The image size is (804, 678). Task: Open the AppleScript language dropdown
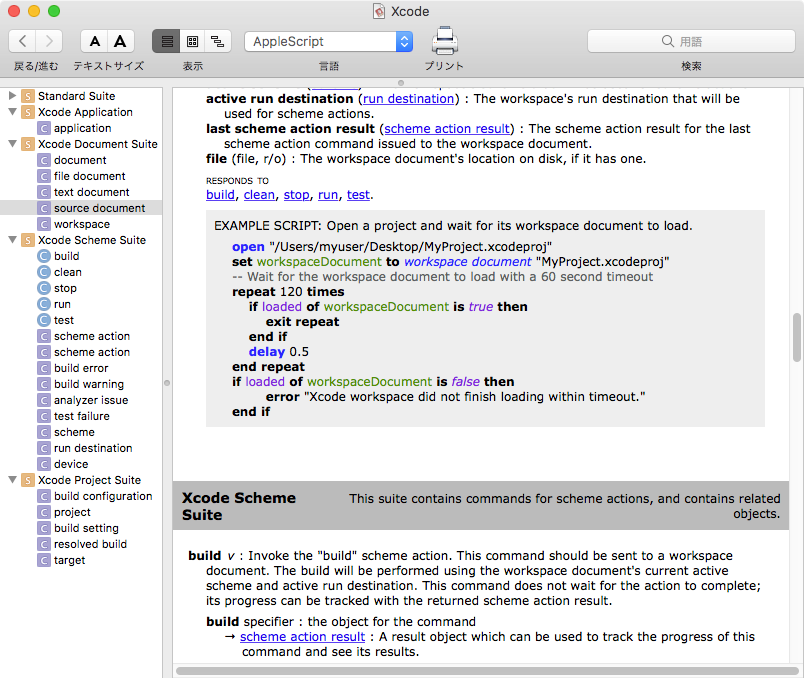(329, 42)
